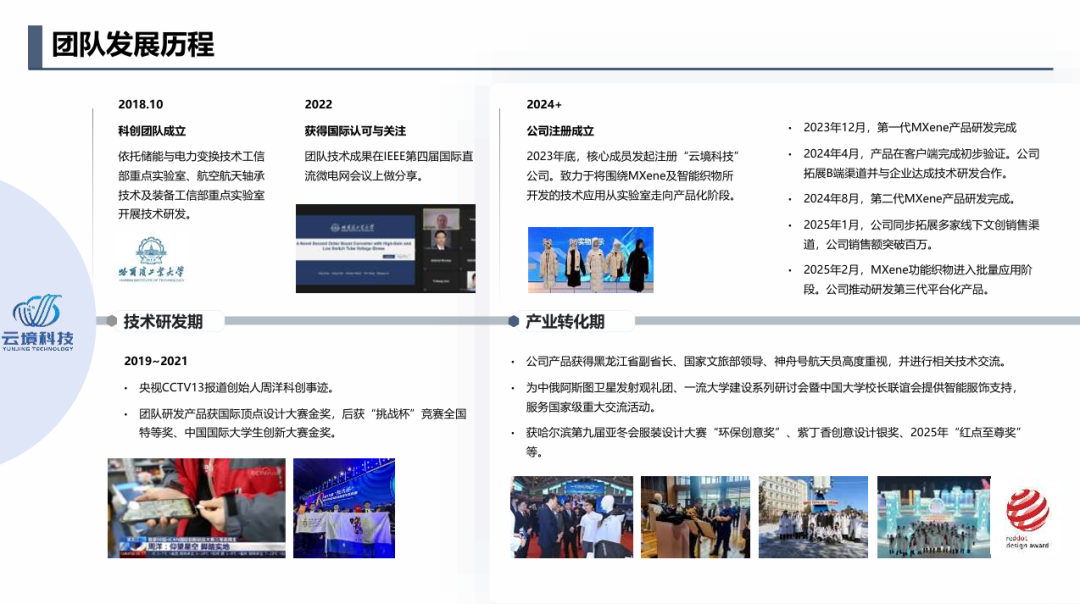
Task: Click the 2018.10 date heading
Action: [141, 104]
